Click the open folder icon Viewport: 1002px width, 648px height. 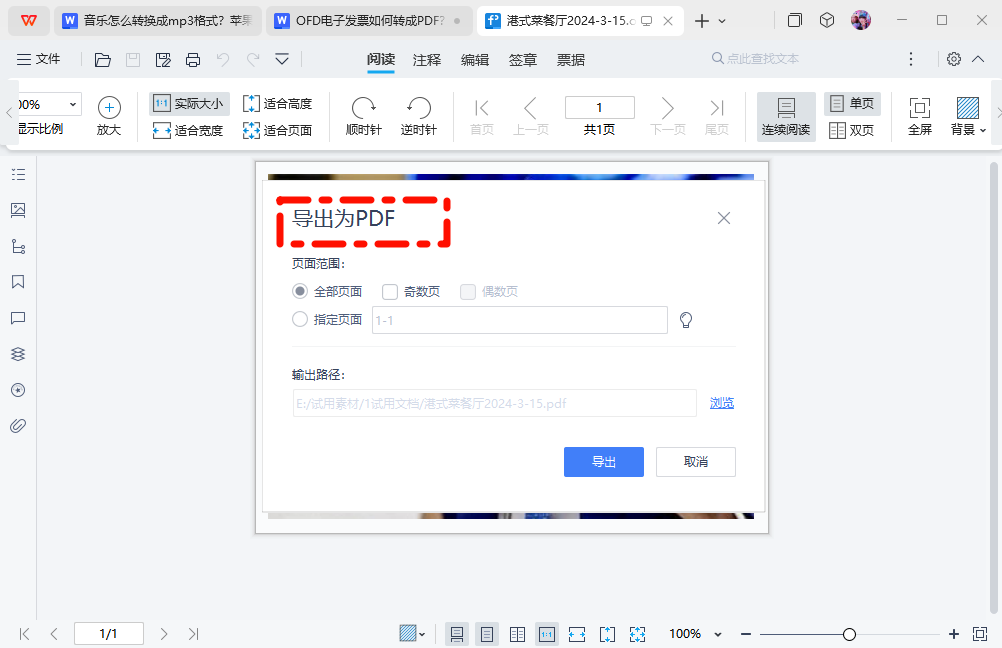pos(102,60)
